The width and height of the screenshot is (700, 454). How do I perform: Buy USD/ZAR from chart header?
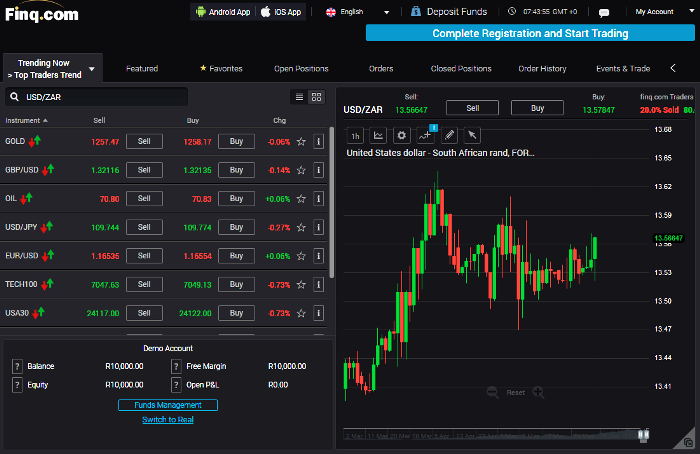pos(537,108)
